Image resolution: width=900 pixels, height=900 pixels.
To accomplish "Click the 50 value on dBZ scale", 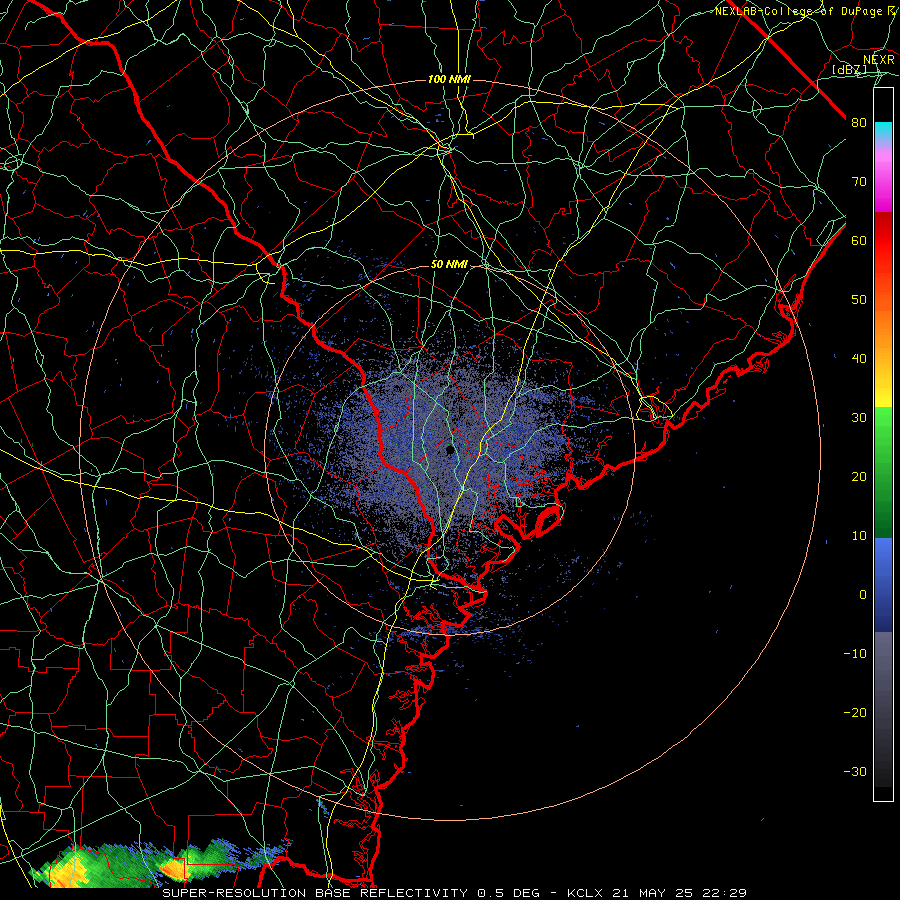I will pyautogui.click(x=859, y=300).
